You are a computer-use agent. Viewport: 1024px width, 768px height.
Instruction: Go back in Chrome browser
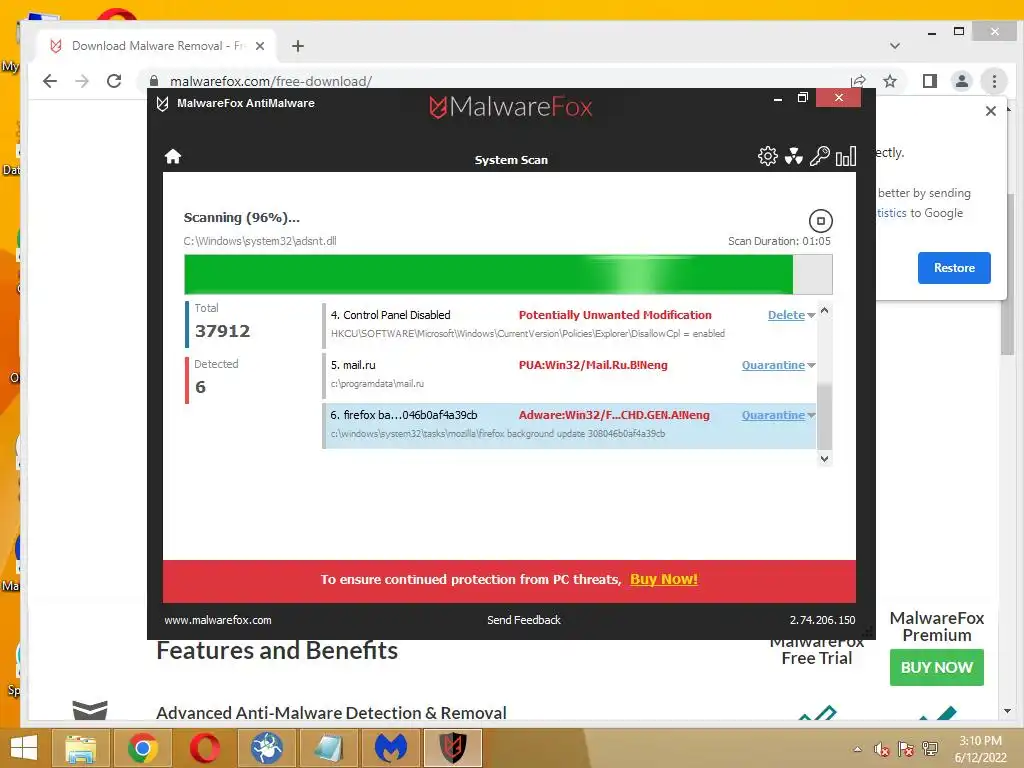pyautogui.click(x=50, y=81)
